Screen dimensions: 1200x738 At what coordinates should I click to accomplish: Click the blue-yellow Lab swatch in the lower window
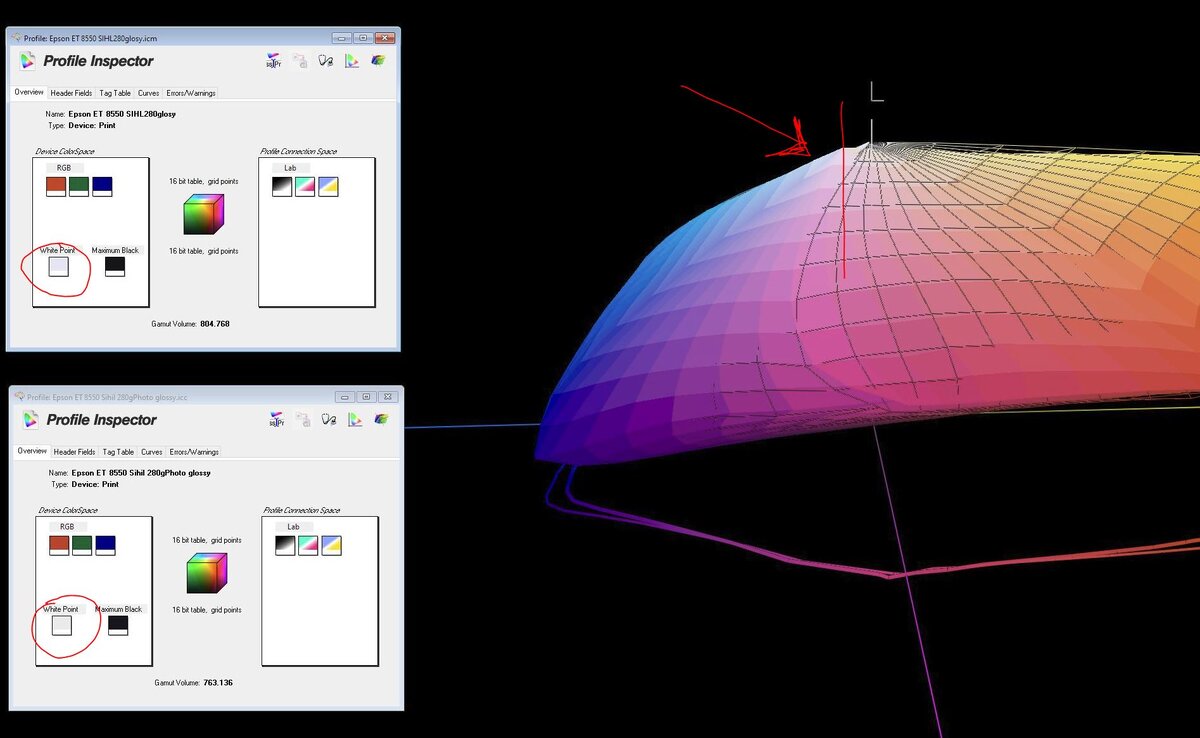click(x=331, y=545)
